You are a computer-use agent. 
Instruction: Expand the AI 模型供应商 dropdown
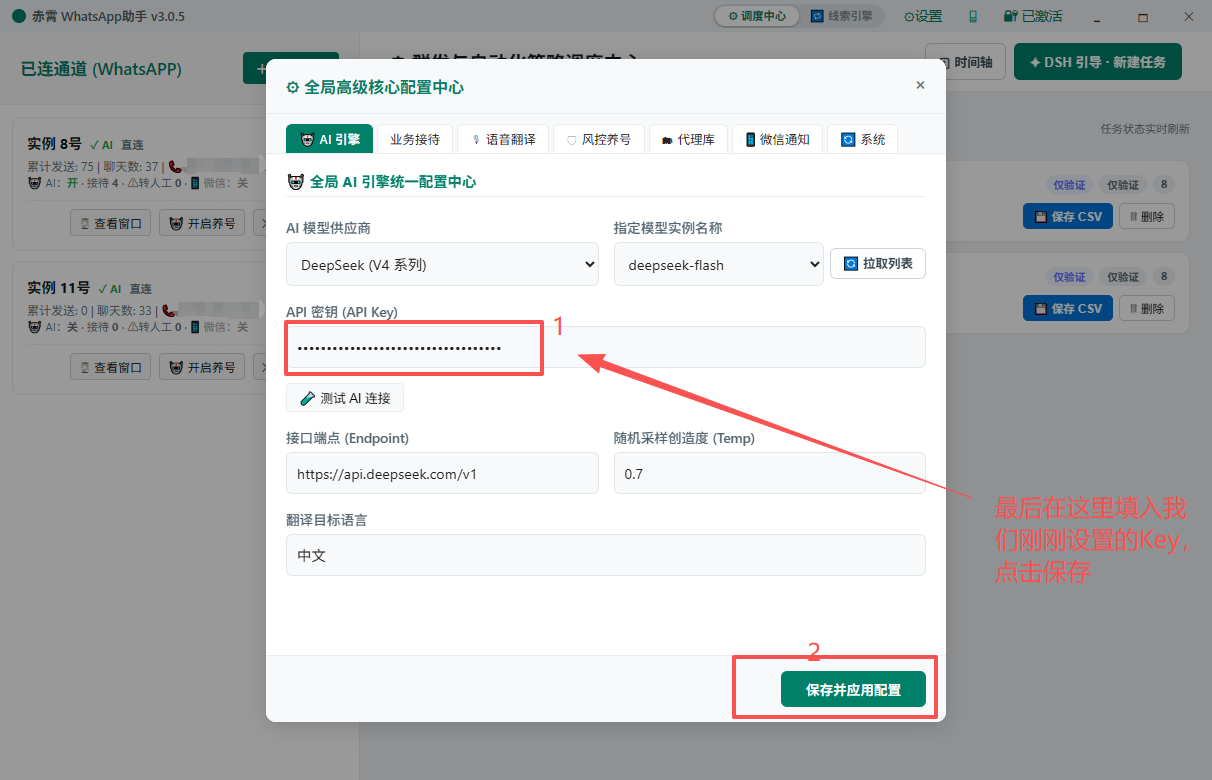(442, 264)
